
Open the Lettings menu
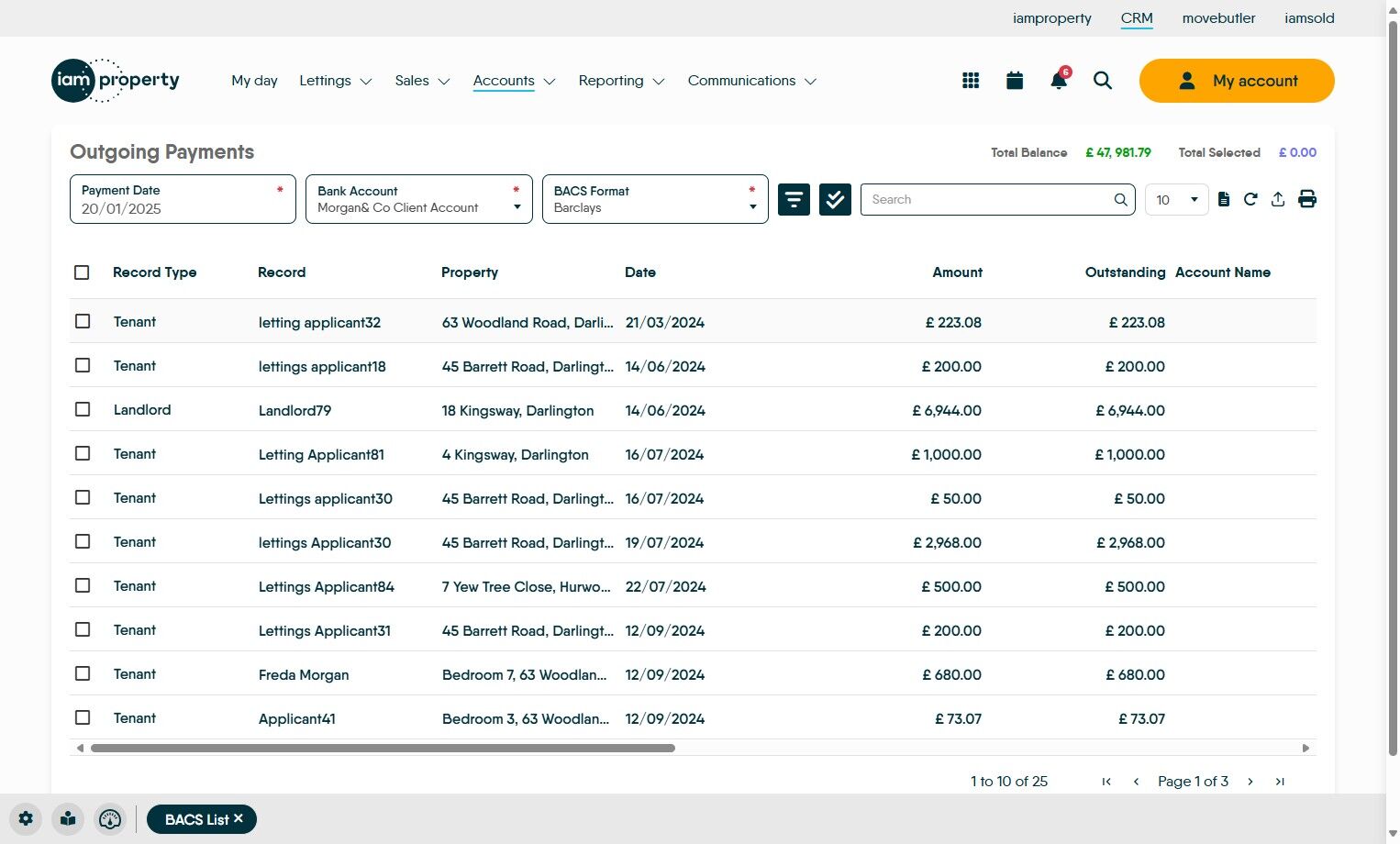pyautogui.click(x=335, y=81)
